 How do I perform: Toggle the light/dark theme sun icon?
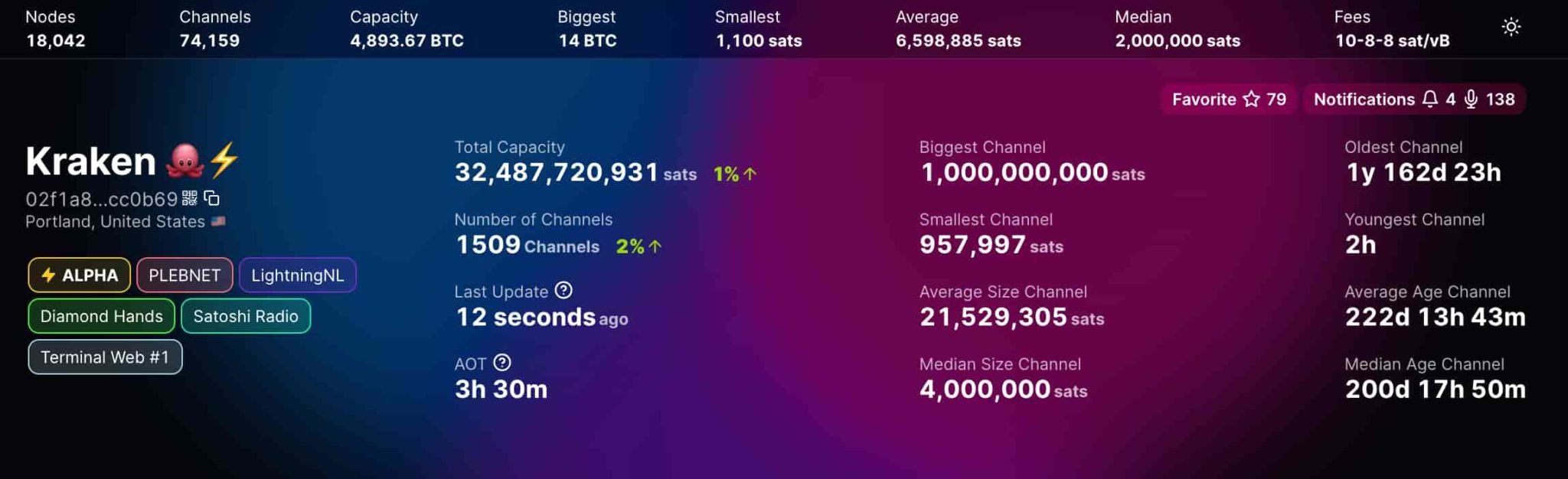click(1511, 28)
